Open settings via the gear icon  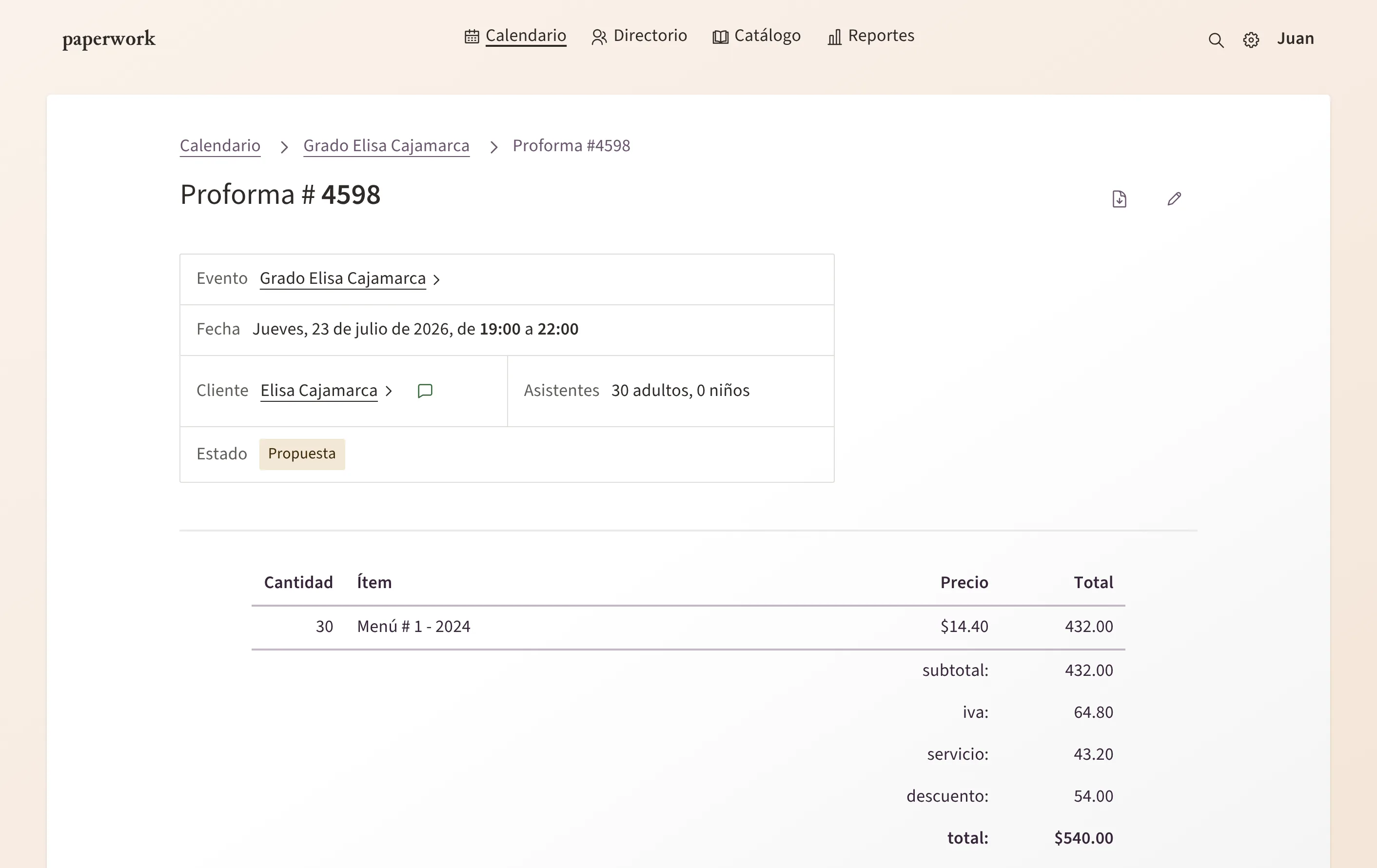[x=1251, y=40]
